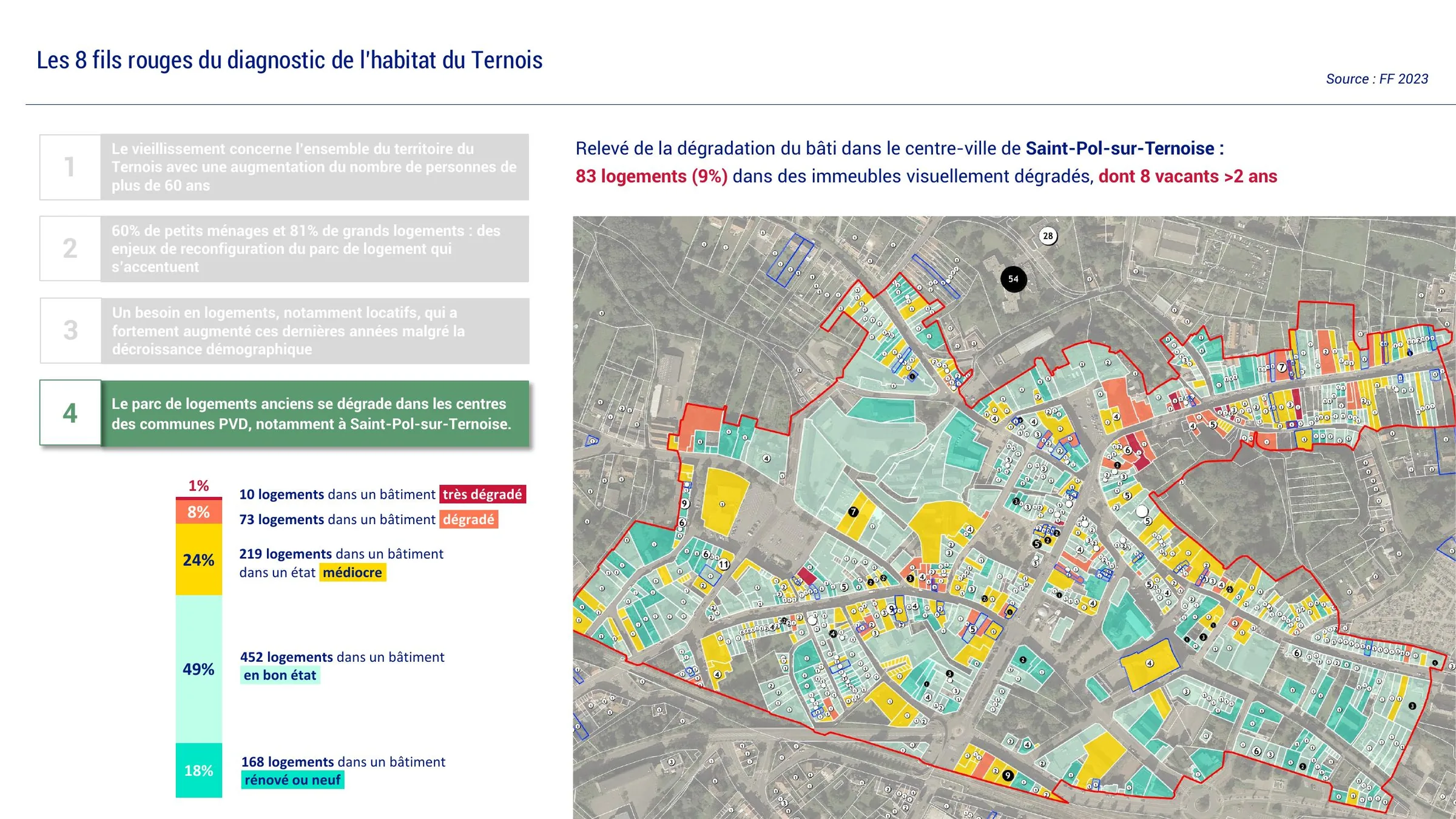Viewport: 1456px width, 819px height.
Task: Click the orange 8% bar segment
Action: [199, 512]
